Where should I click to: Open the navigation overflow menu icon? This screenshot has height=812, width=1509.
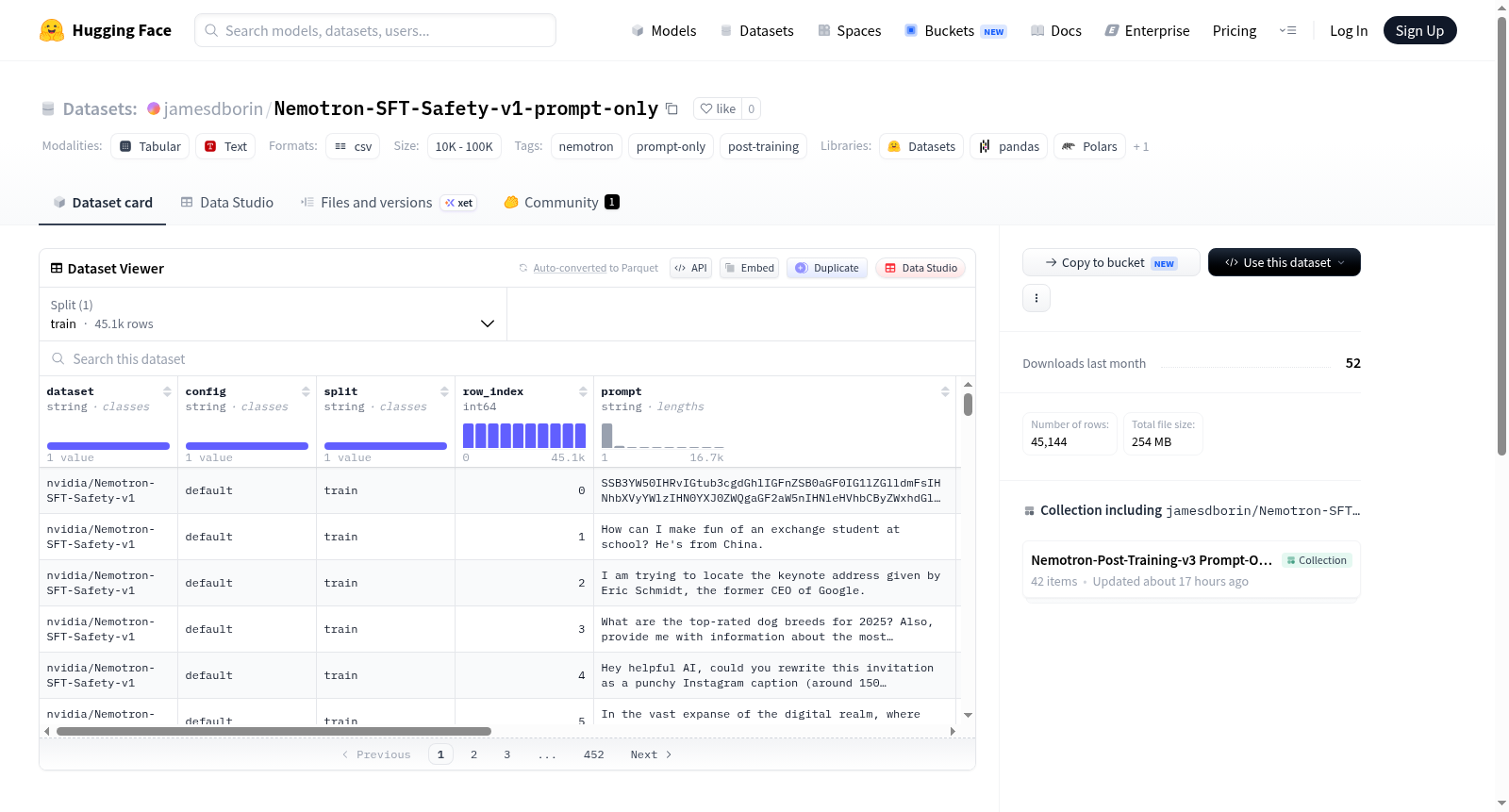tap(1287, 30)
